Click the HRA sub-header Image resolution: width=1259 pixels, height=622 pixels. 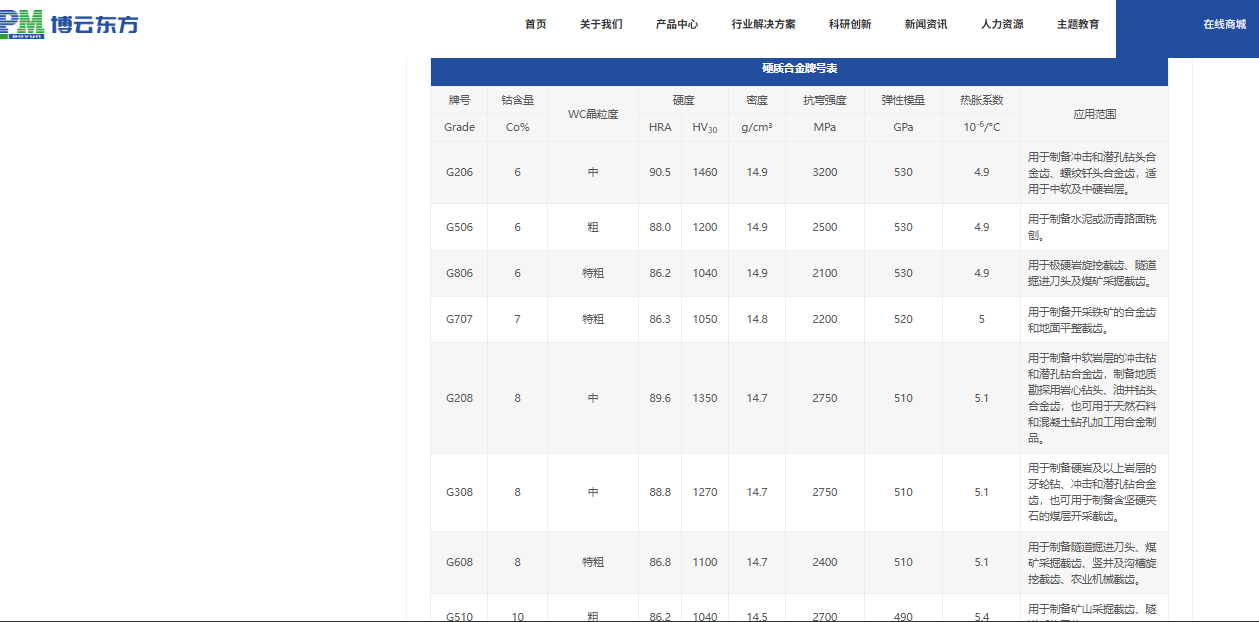coord(660,127)
